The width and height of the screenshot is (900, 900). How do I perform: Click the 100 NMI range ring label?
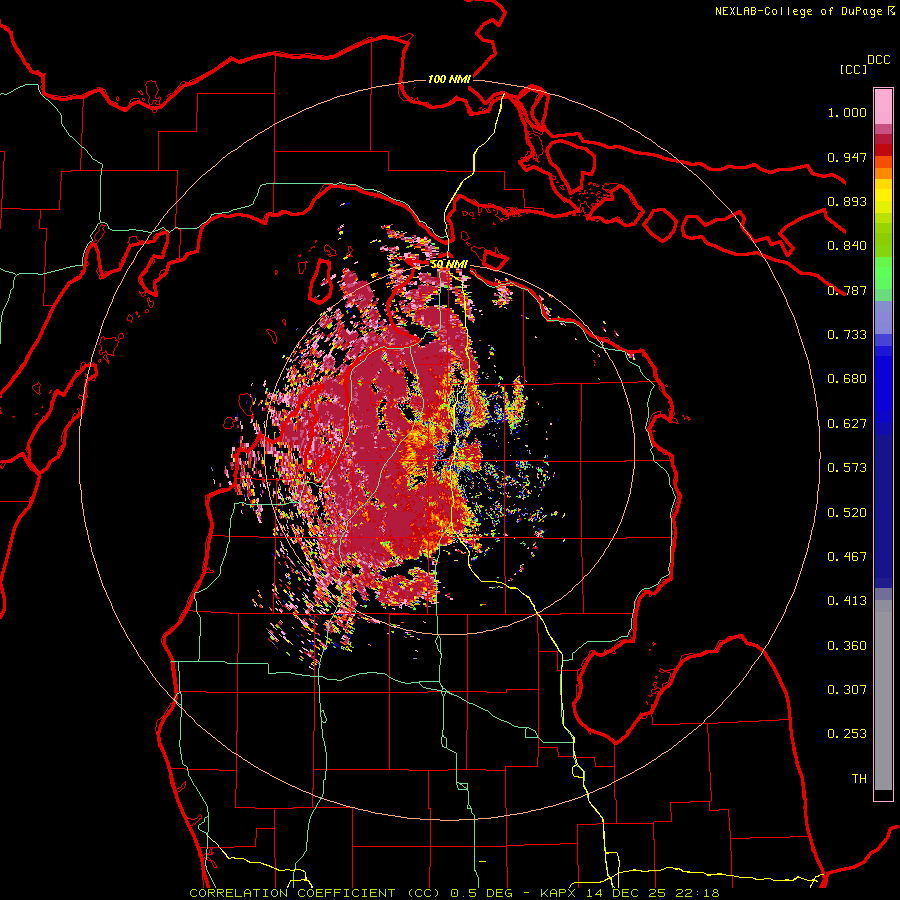449,79
